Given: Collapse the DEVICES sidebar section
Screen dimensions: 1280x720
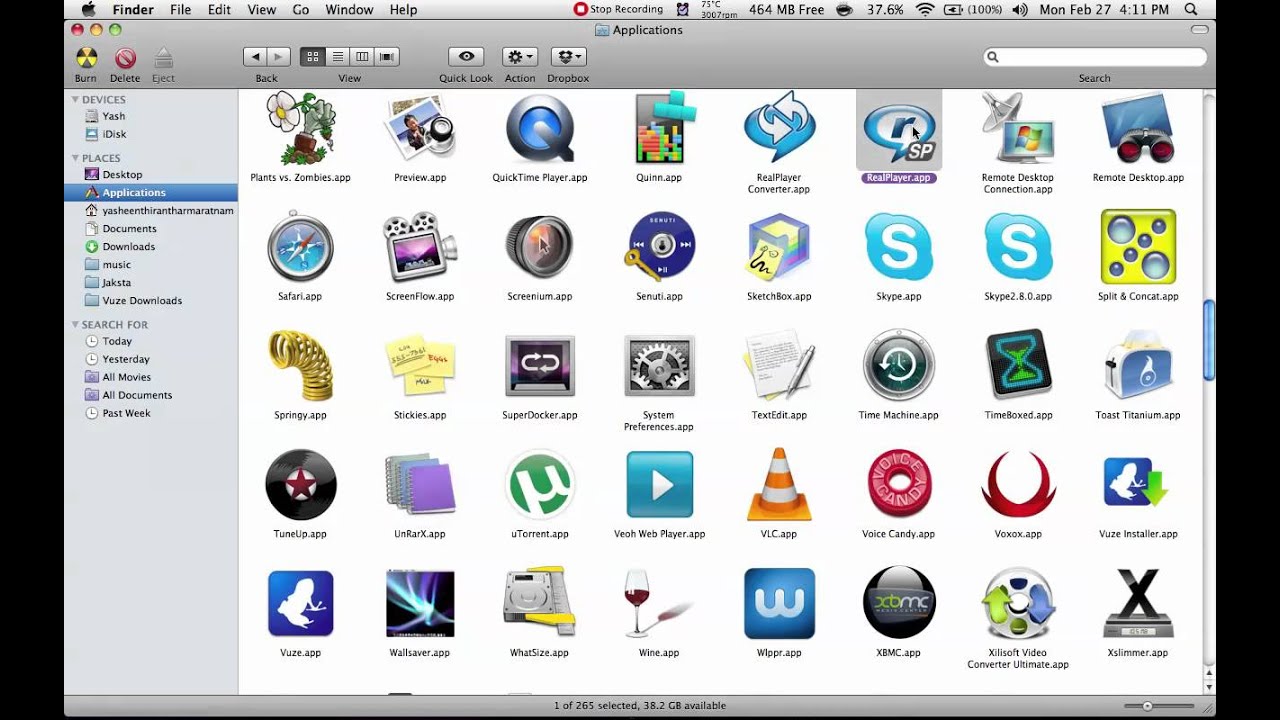Looking at the screenshot, I should (75, 100).
